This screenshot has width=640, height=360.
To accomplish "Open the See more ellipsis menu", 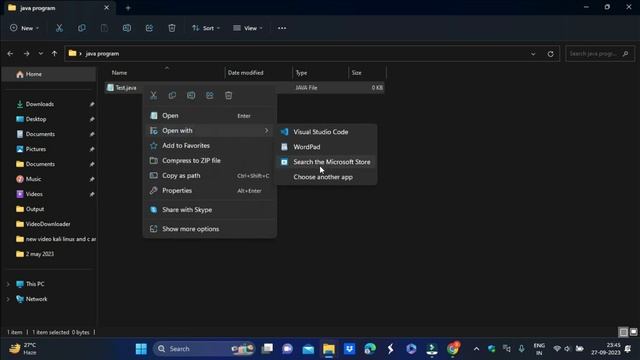I will tap(282, 28).
